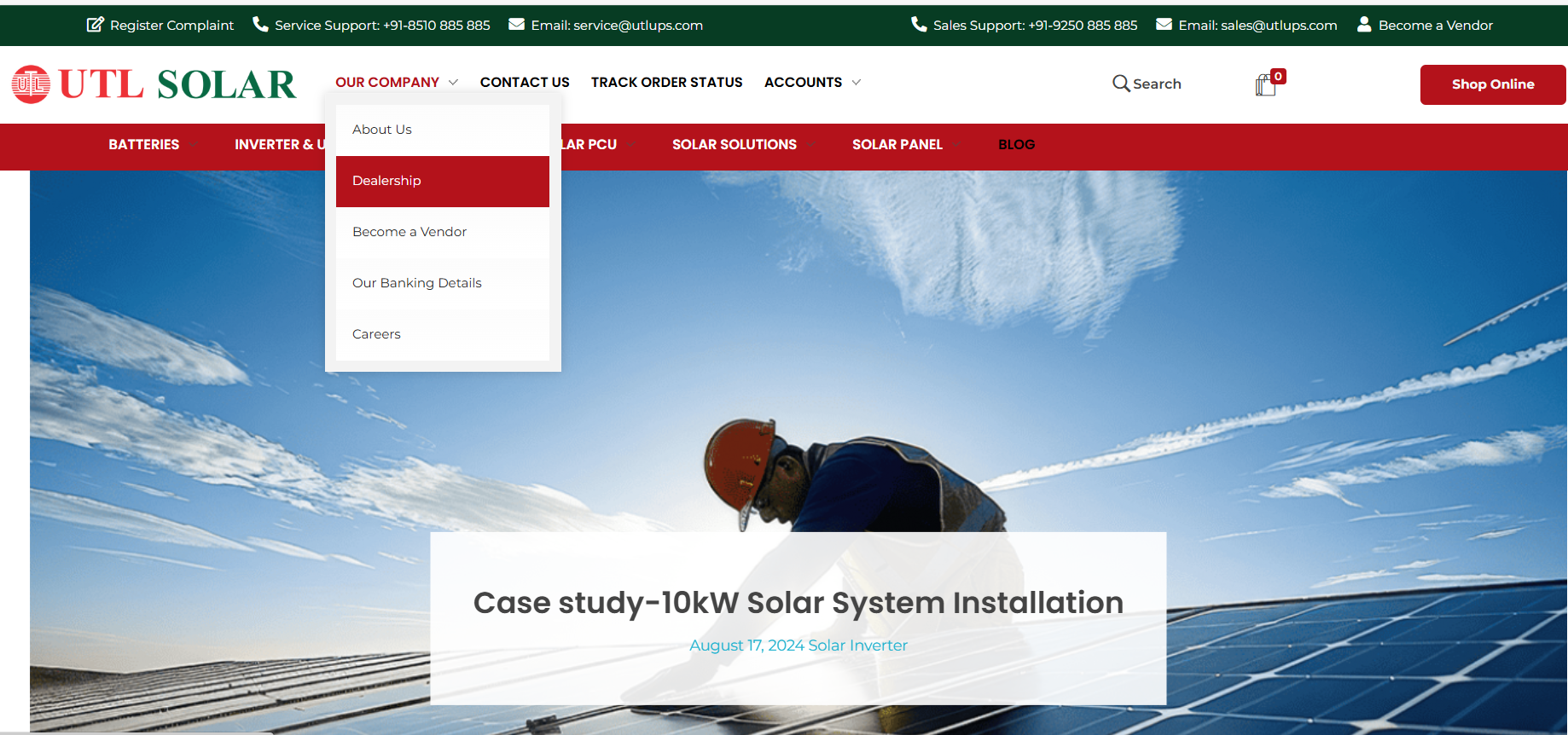Open Our Banking Details entry
1568x735 pixels.
coord(443,283)
